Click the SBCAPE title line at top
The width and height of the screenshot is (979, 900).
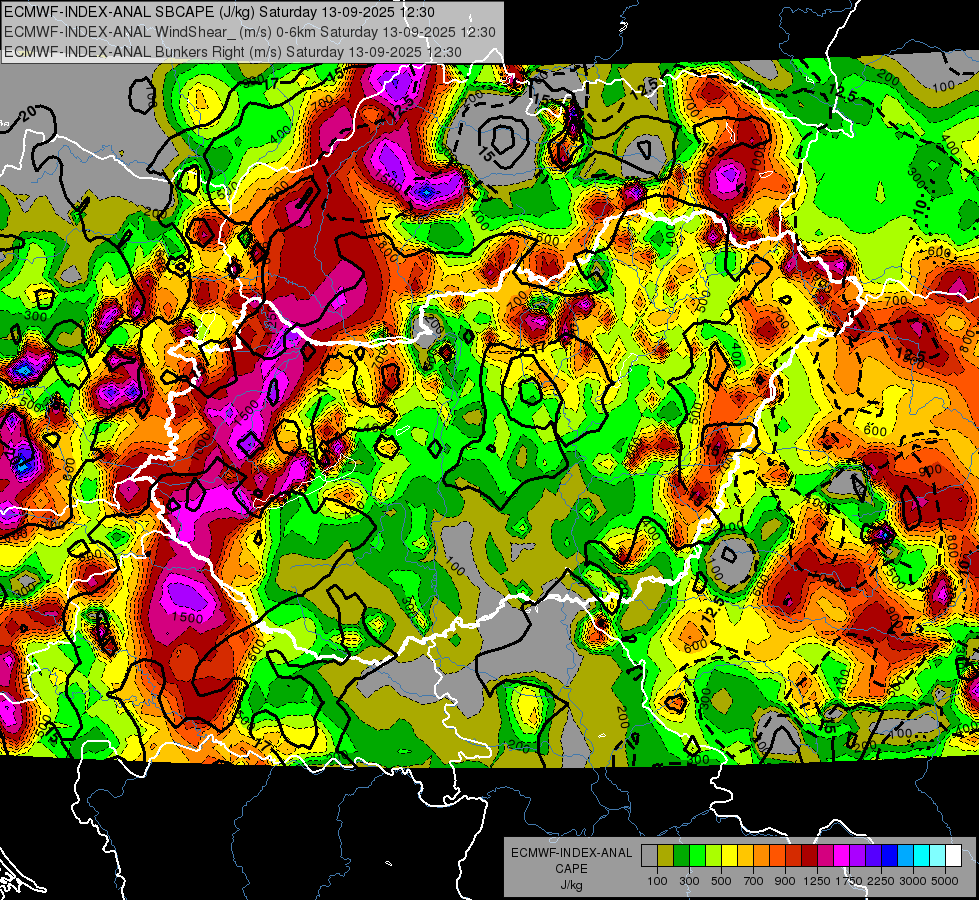pos(219,12)
